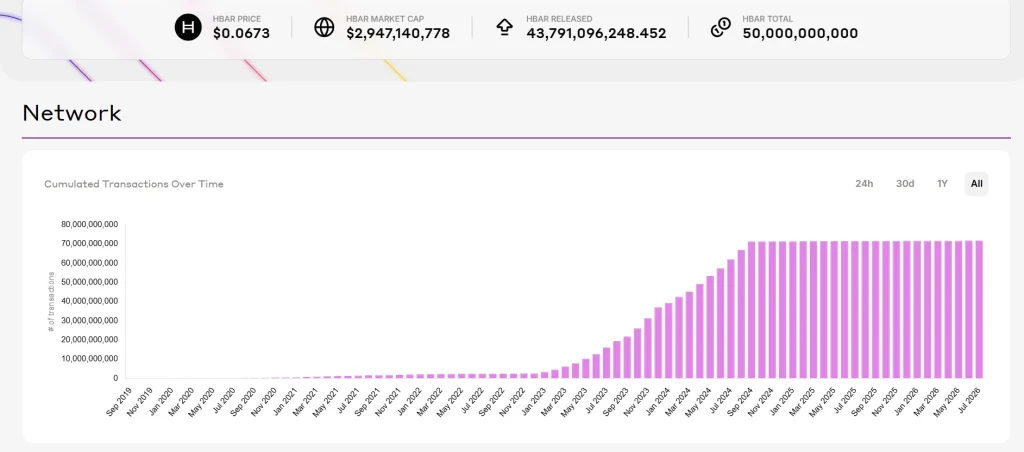
Task: Click the HBAR price value $0.0673
Action: [x=241, y=33]
